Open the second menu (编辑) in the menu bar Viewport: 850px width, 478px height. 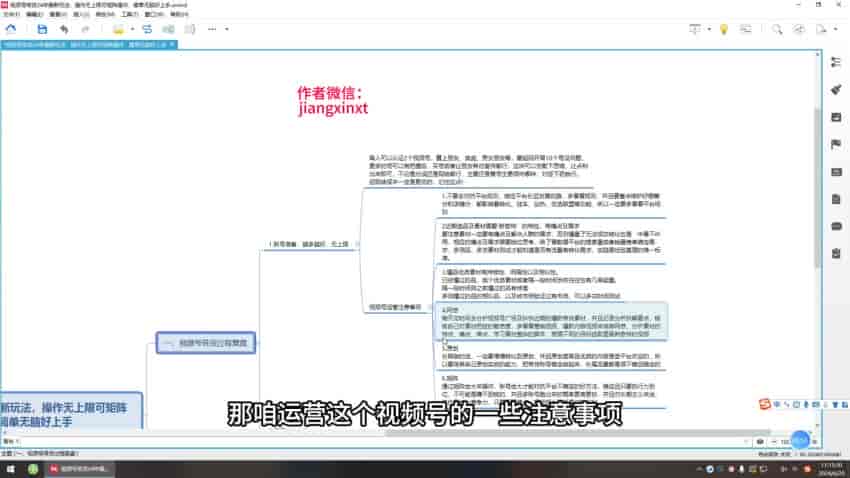tap(35, 14)
